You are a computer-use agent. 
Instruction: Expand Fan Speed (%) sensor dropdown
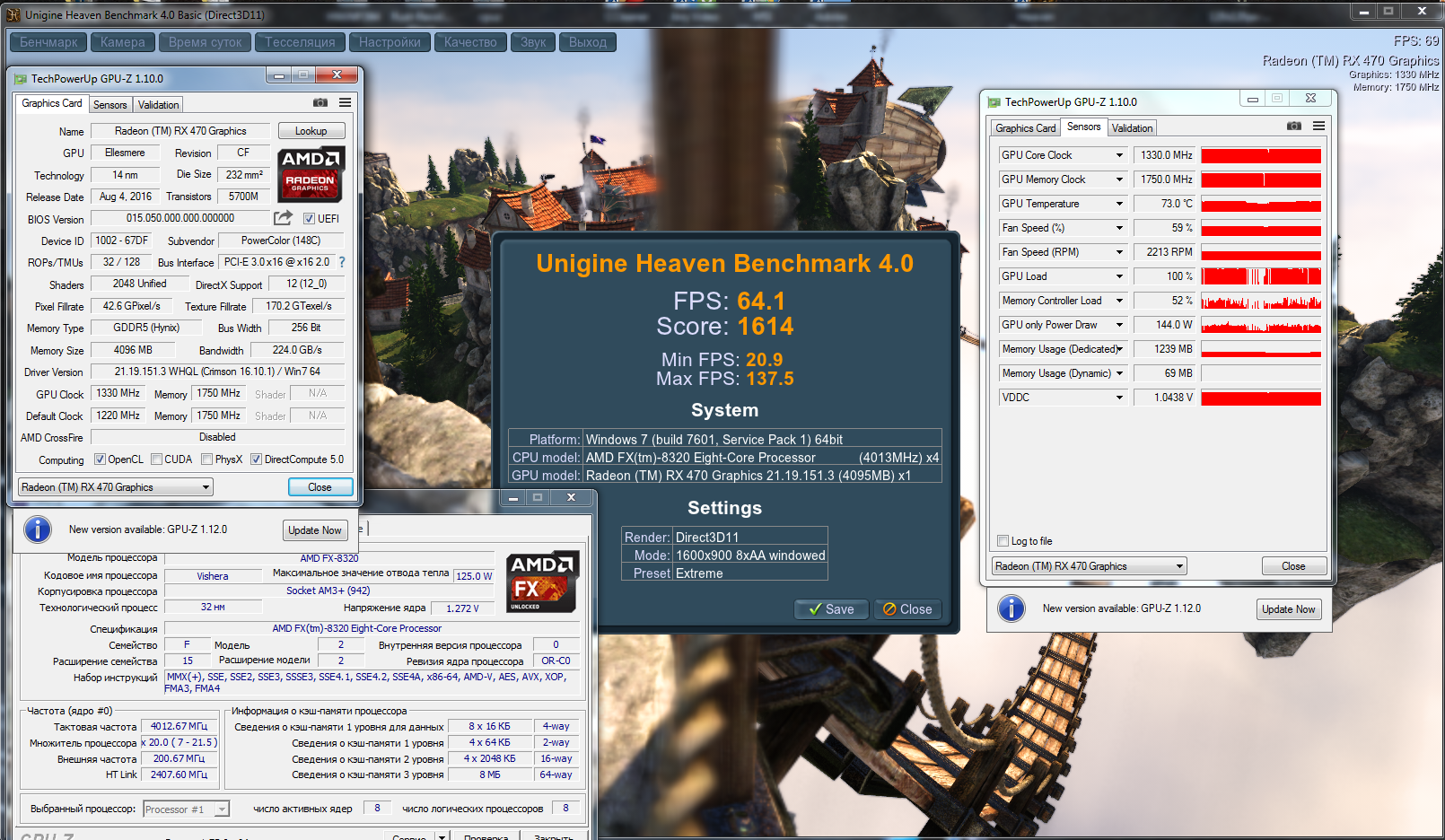coord(1119,228)
